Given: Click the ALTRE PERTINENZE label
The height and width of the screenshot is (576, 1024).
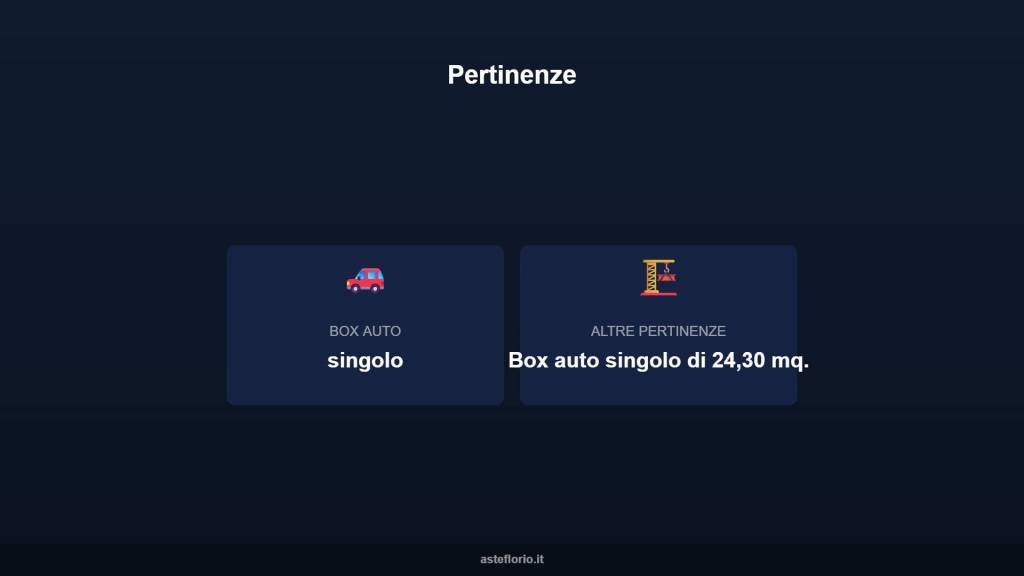Looking at the screenshot, I should point(658,331).
